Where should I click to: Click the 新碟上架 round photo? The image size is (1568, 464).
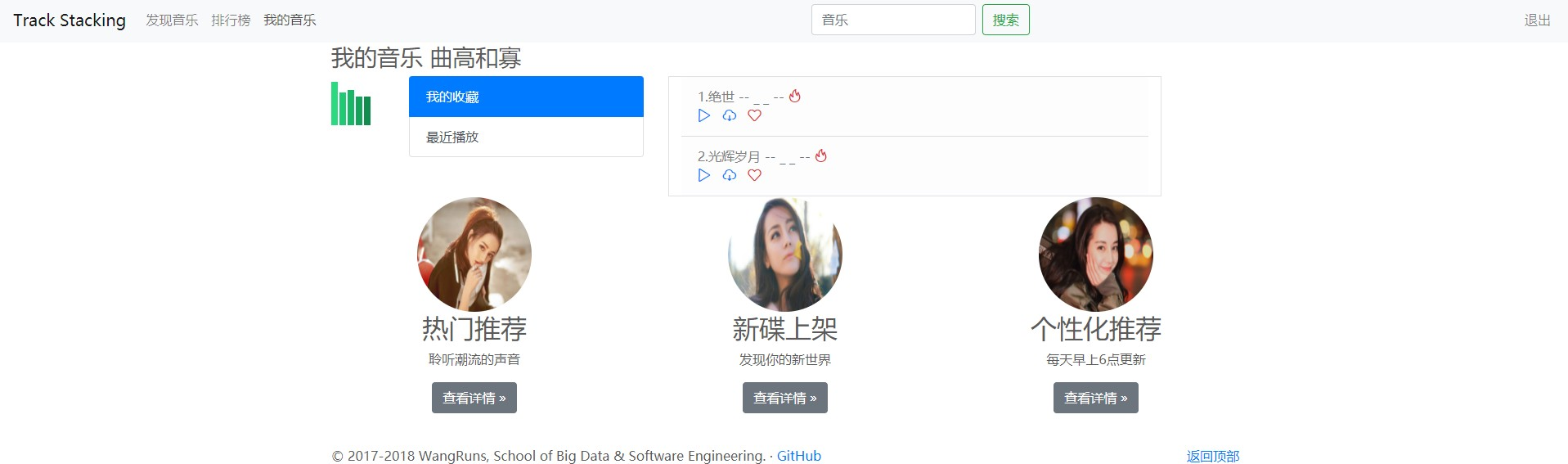pos(785,254)
